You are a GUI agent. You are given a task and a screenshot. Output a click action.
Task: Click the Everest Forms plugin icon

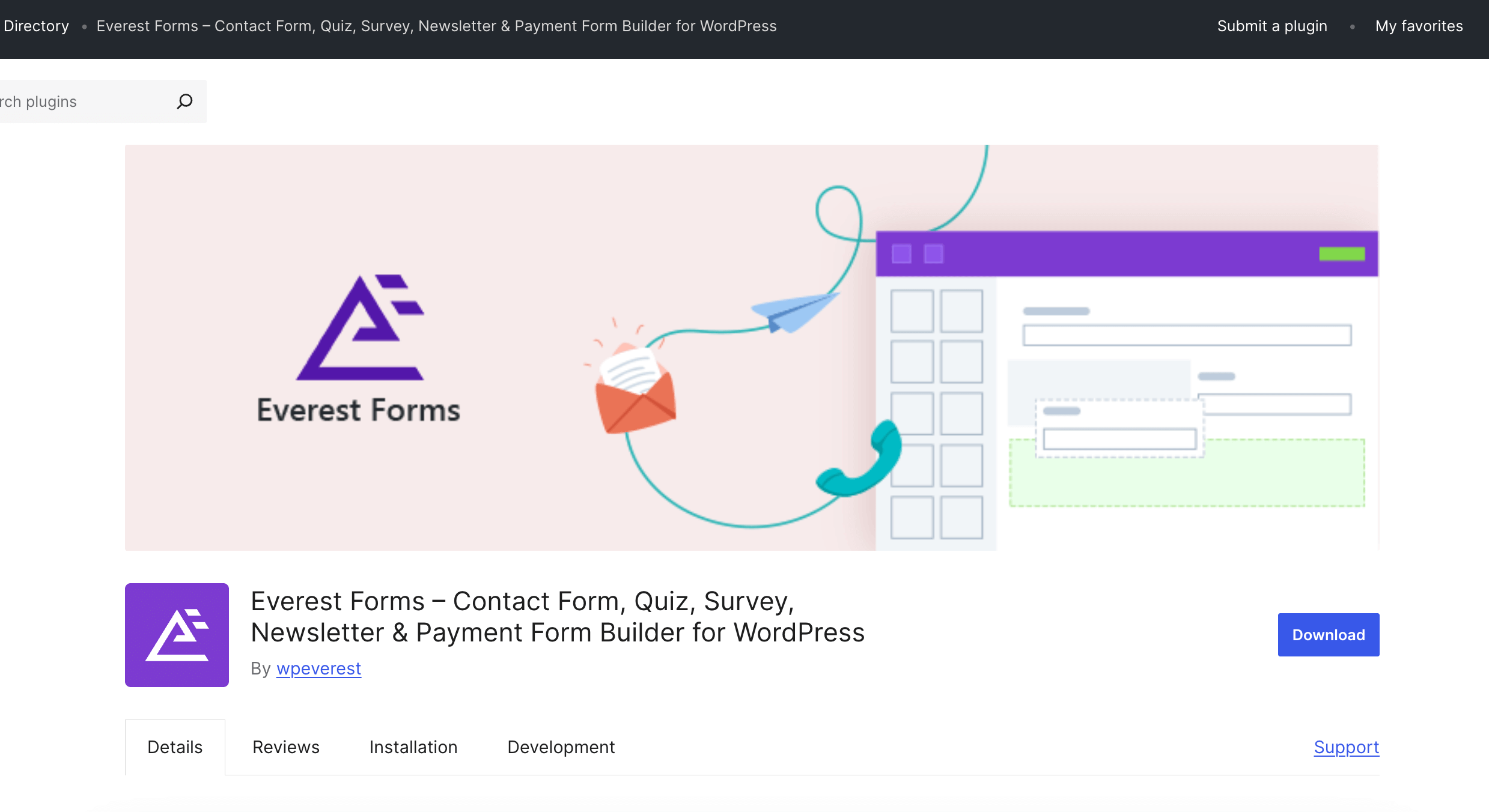pyautogui.click(x=177, y=635)
